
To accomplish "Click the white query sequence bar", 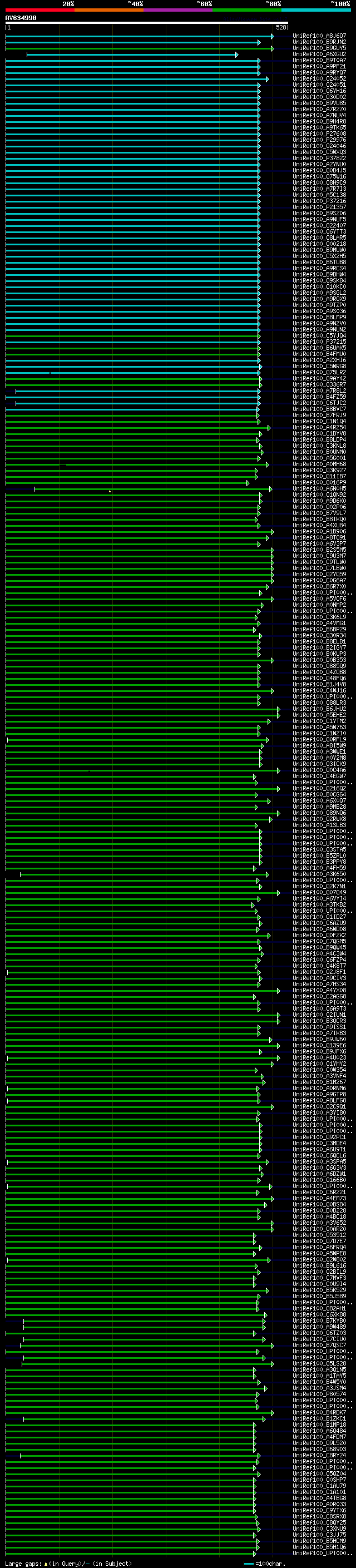I will 147,22.
